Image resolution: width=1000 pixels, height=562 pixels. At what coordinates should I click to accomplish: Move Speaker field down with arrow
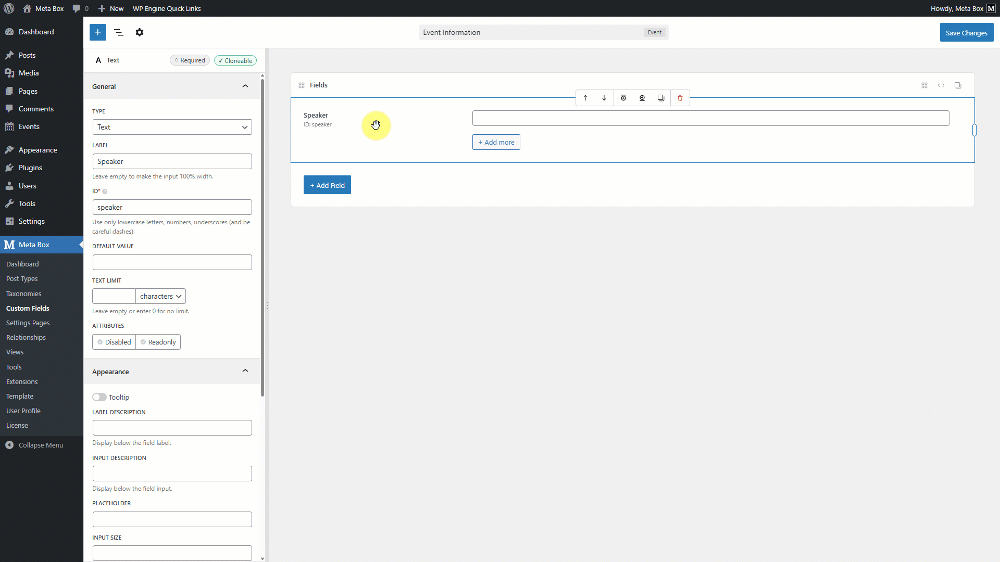(604, 98)
